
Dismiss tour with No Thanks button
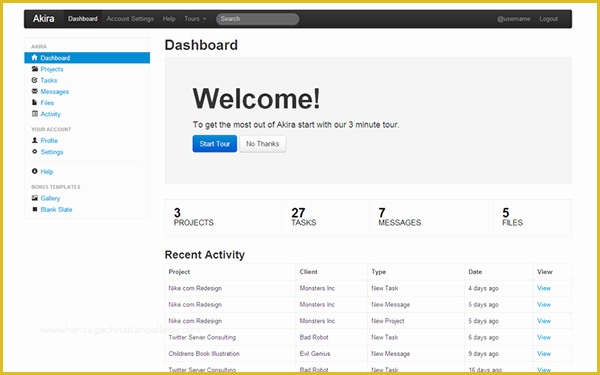click(262, 144)
